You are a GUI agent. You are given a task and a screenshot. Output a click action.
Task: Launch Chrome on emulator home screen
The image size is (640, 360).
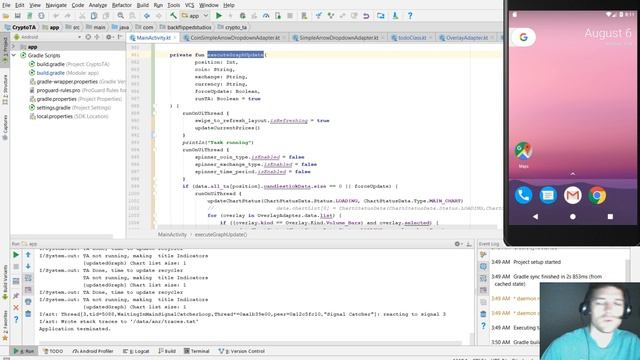coord(597,196)
